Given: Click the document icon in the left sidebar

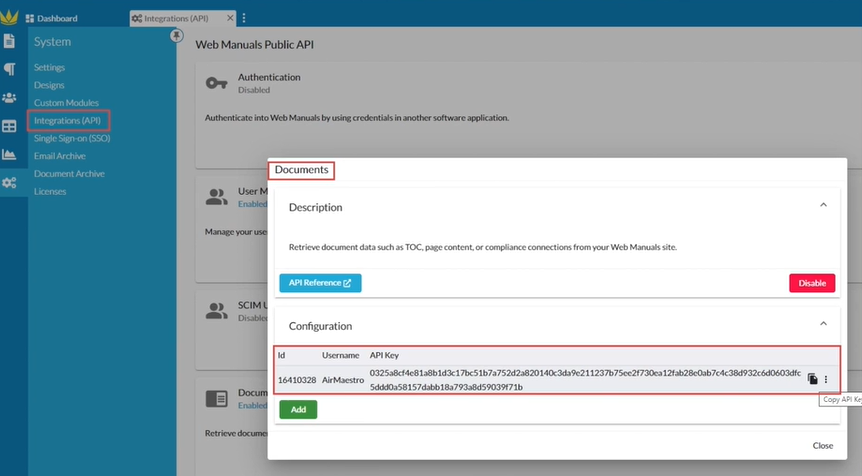Looking at the screenshot, I should tap(9, 41).
